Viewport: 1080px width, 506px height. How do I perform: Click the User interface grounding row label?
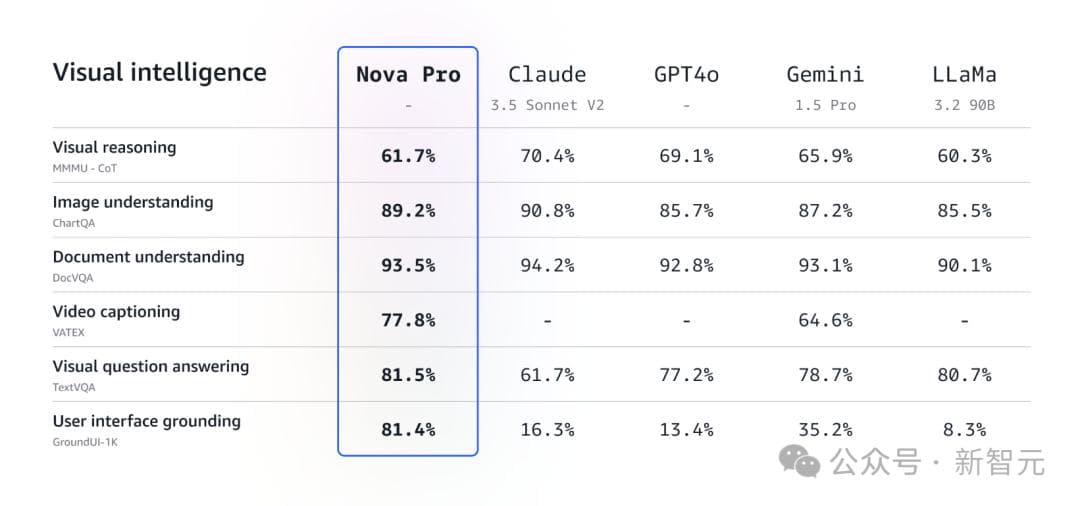(x=147, y=421)
